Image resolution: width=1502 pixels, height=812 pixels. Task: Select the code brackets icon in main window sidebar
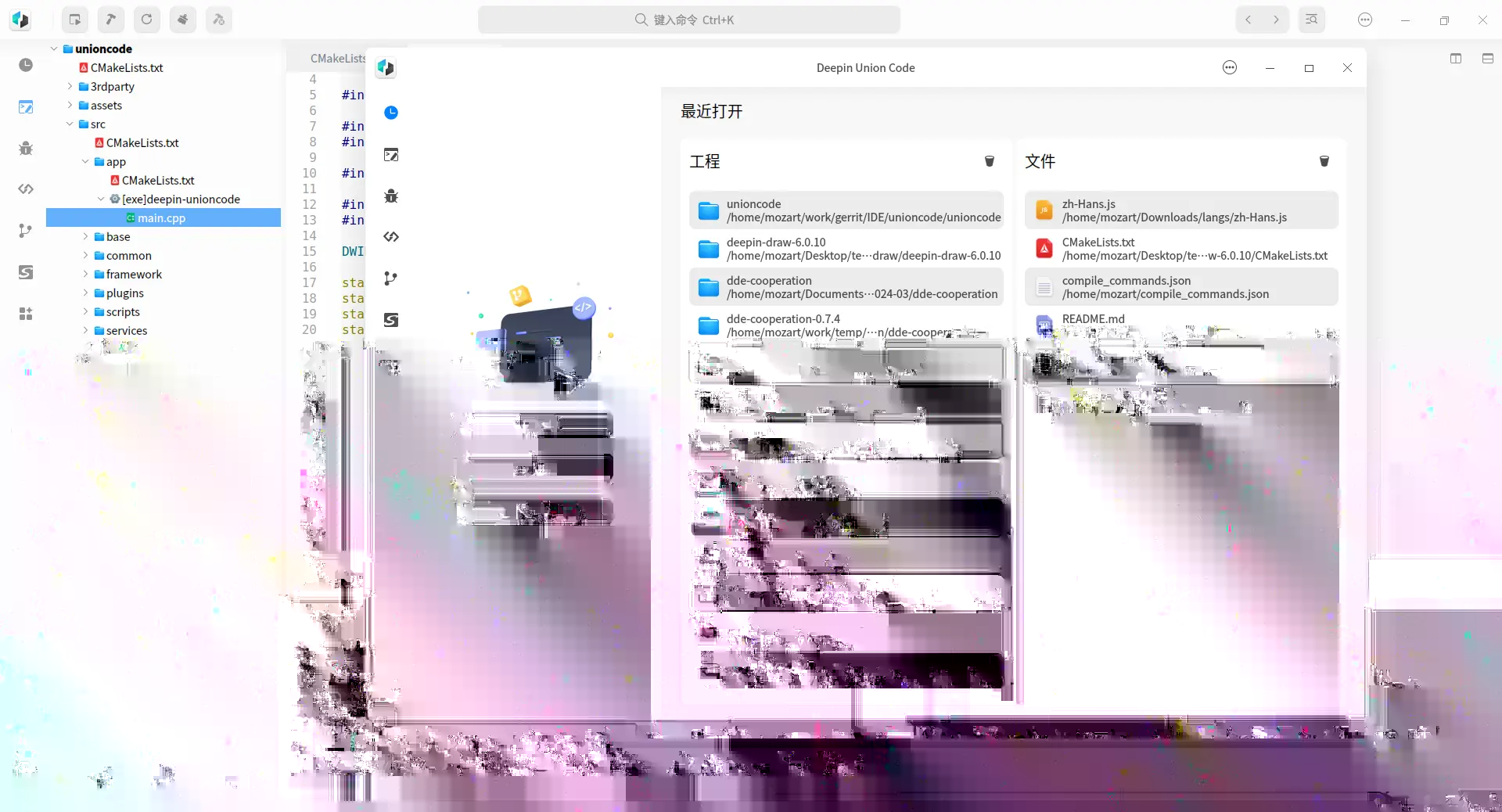26,189
